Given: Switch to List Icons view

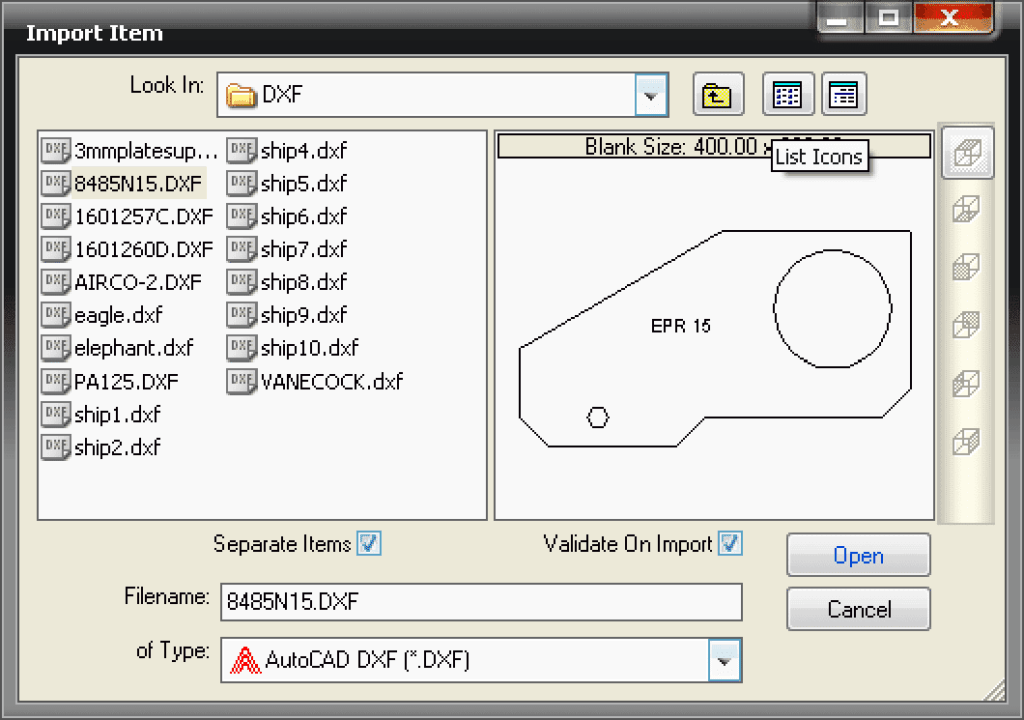Looking at the screenshot, I should [x=788, y=95].
